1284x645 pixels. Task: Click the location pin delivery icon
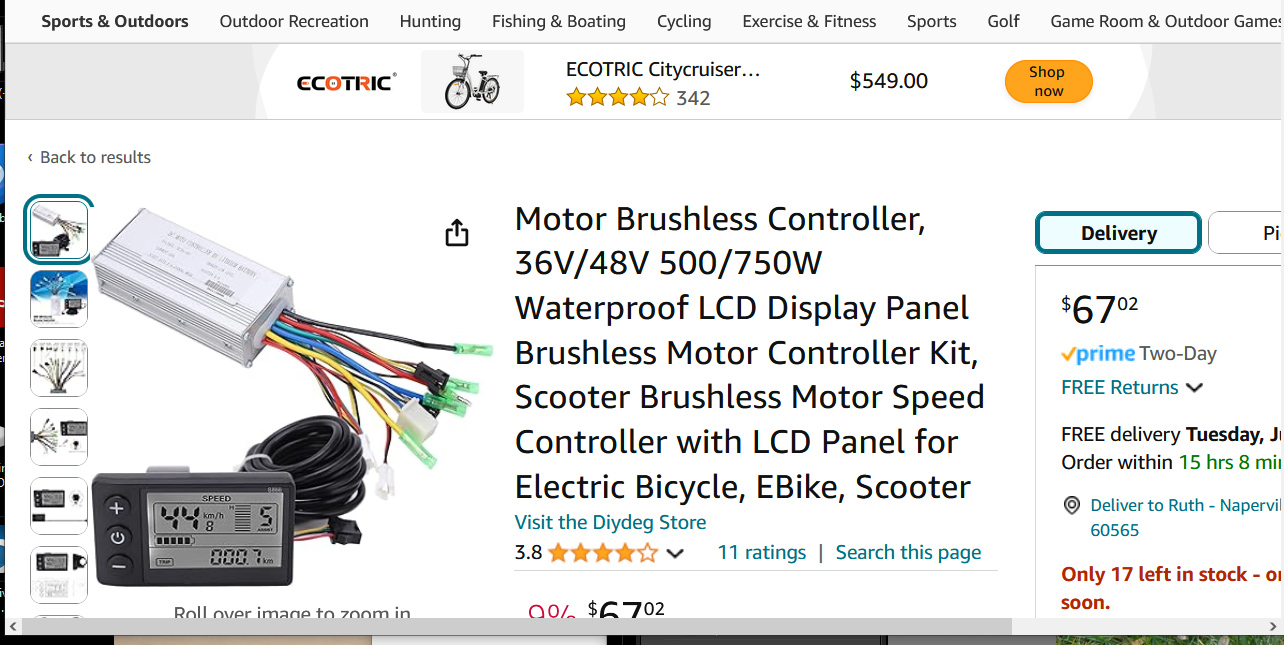pos(1072,505)
